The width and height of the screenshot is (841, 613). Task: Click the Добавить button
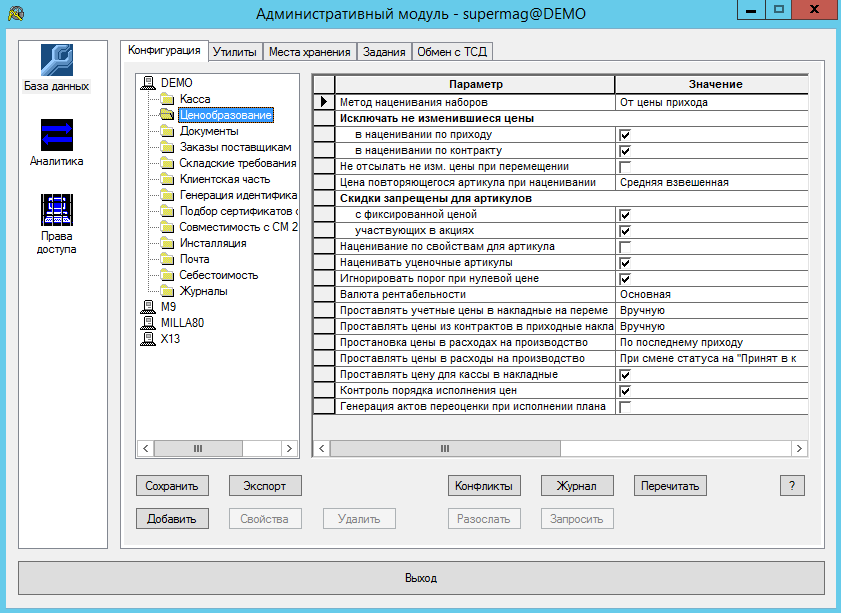pyautogui.click(x=172, y=519)
